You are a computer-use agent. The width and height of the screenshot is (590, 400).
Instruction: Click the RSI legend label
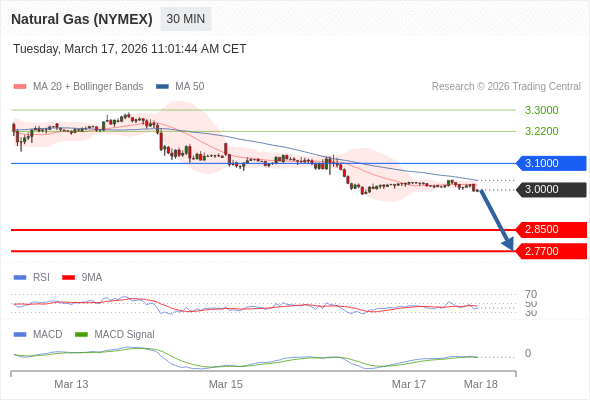tap(41, 278)
